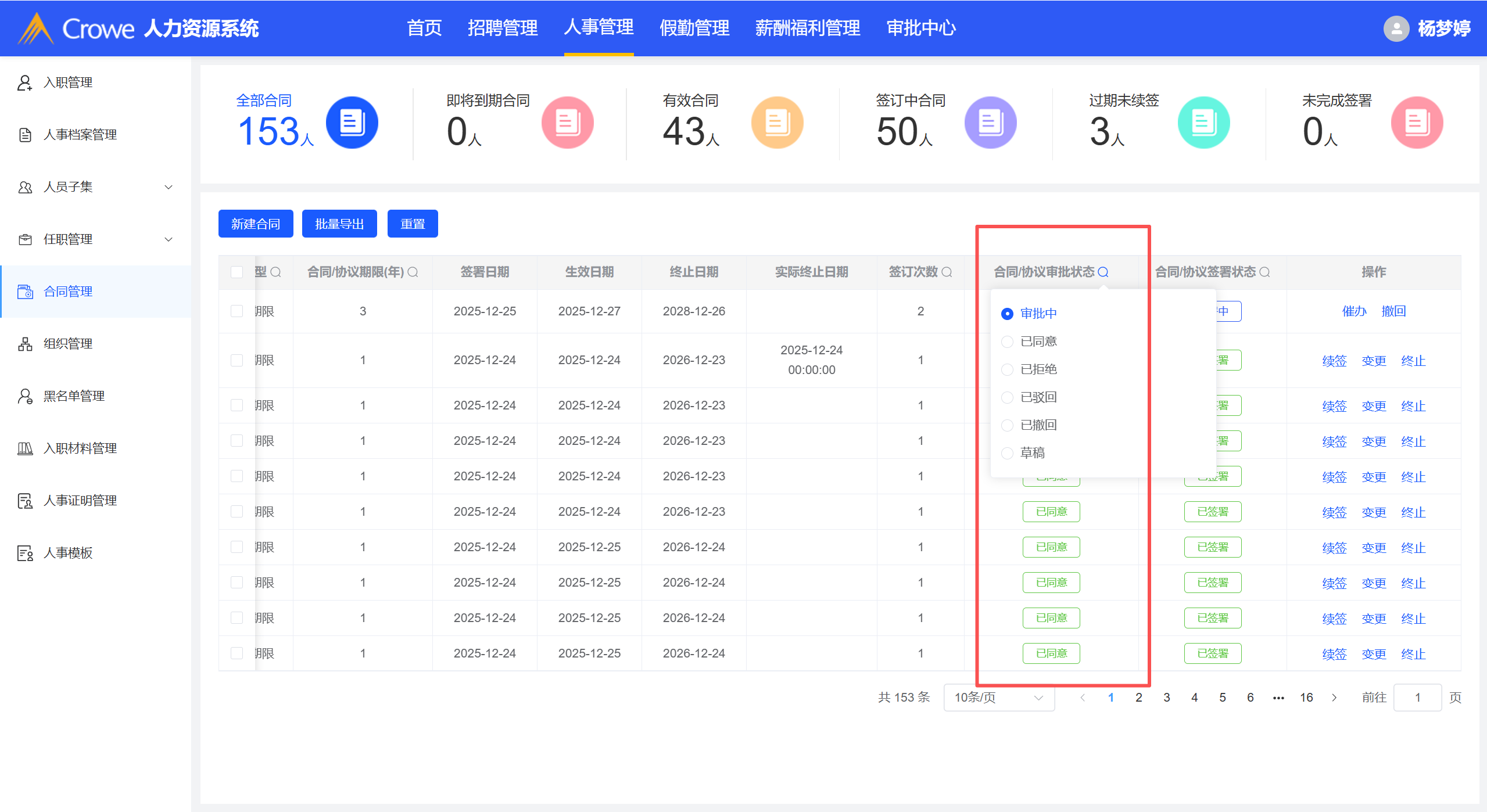Click the user avatar icon beside 杨梦婷
Screen dimensions: 1487x812
[x=1396, y=28]
